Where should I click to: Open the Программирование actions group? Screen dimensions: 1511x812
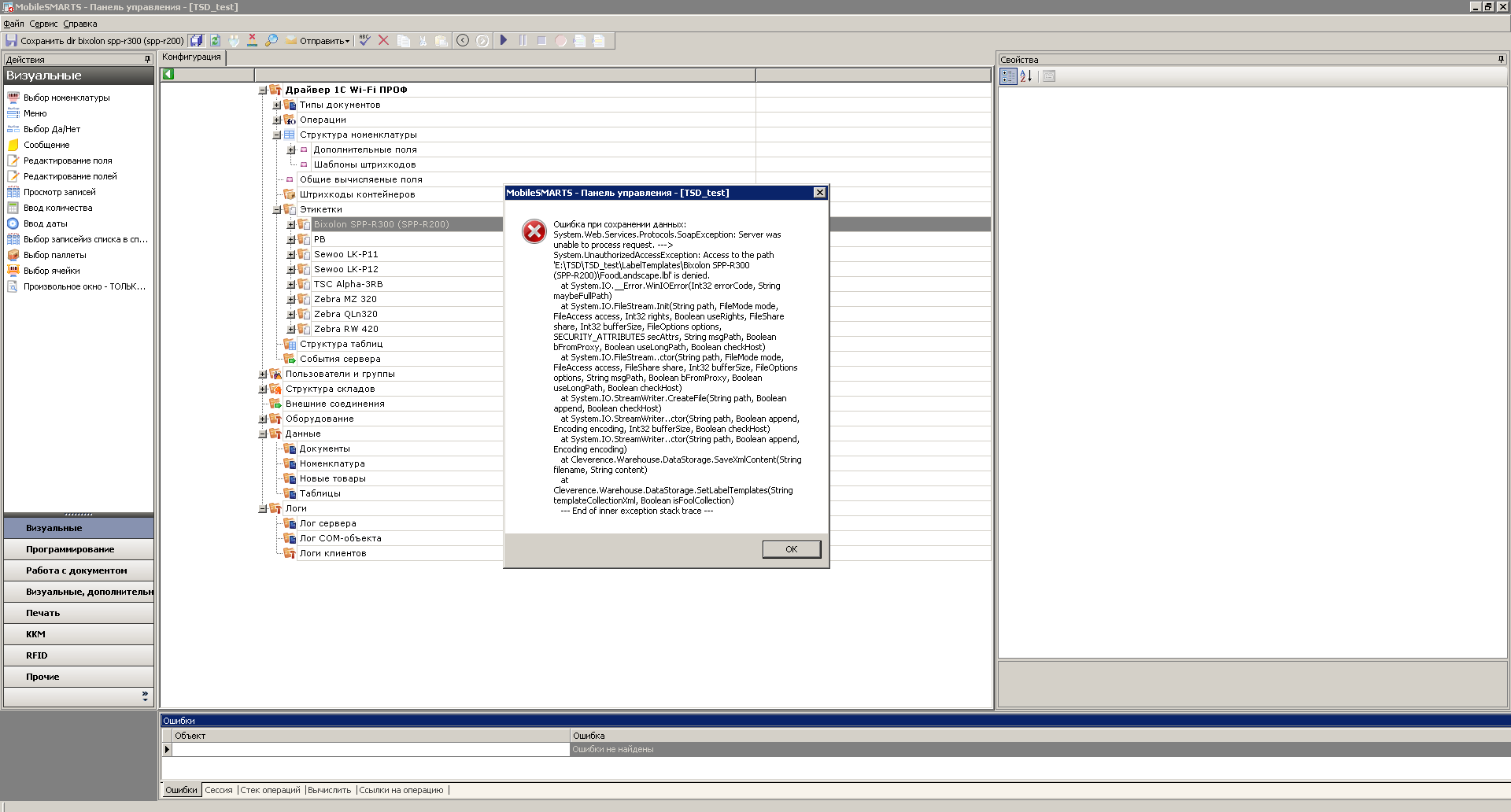point(79,549)
